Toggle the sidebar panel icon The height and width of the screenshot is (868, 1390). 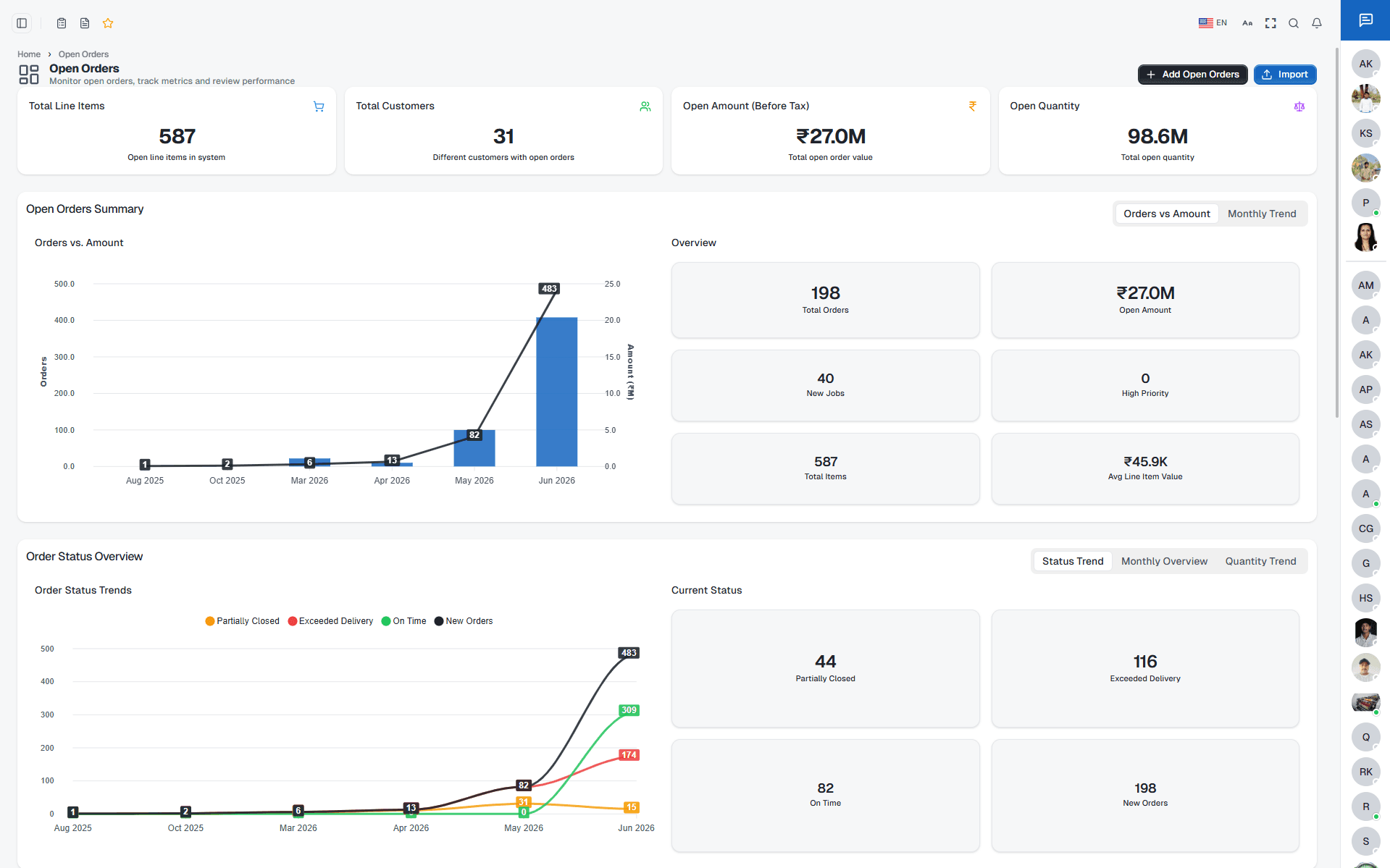click(22, 23)
